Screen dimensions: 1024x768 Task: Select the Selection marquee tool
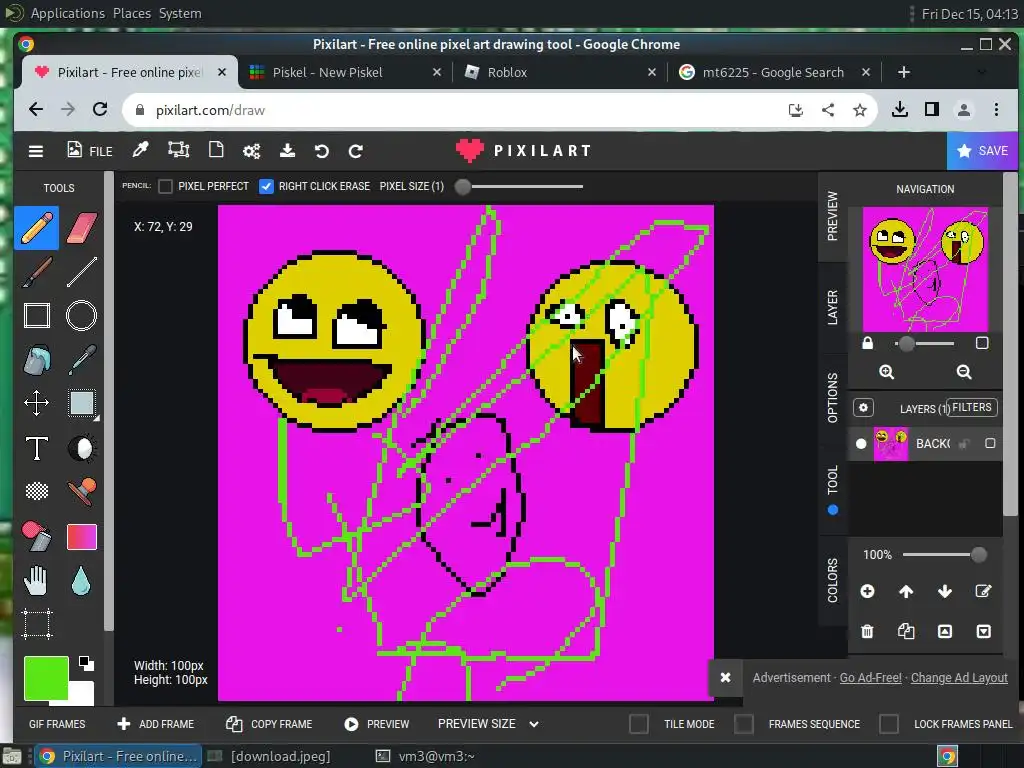82,403
